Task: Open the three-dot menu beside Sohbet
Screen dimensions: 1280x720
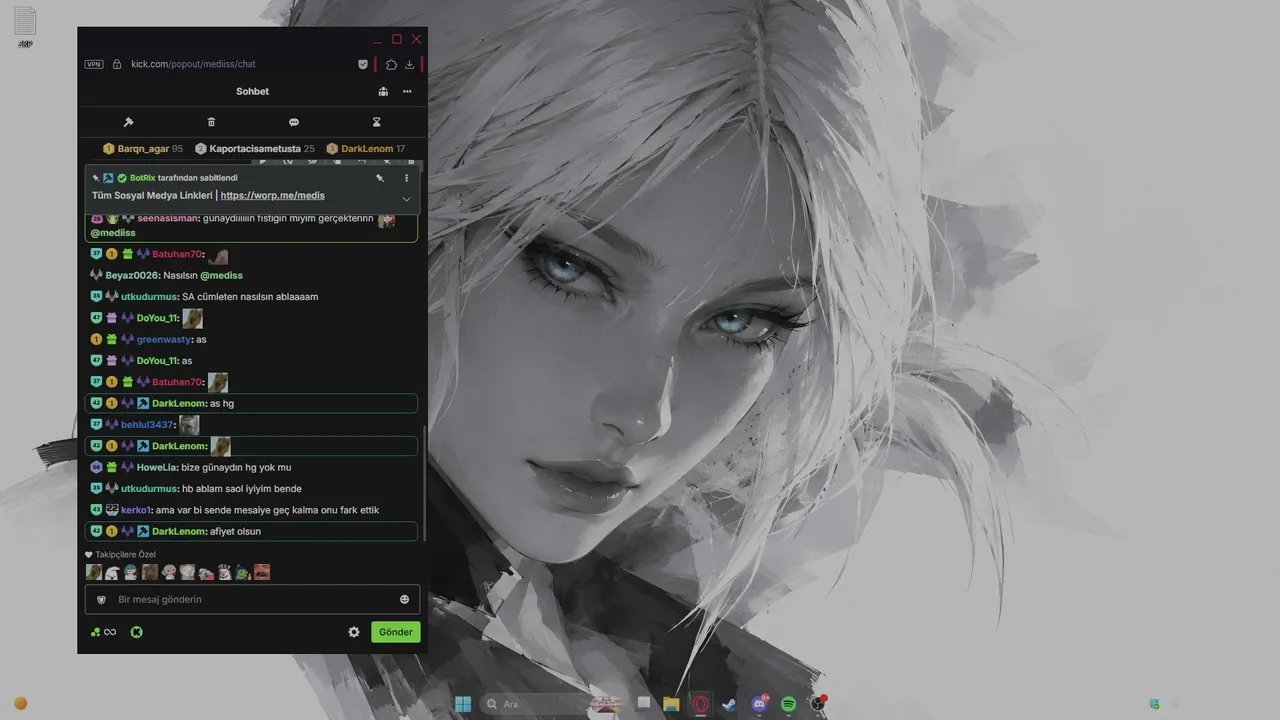Action: click(407, 91)
